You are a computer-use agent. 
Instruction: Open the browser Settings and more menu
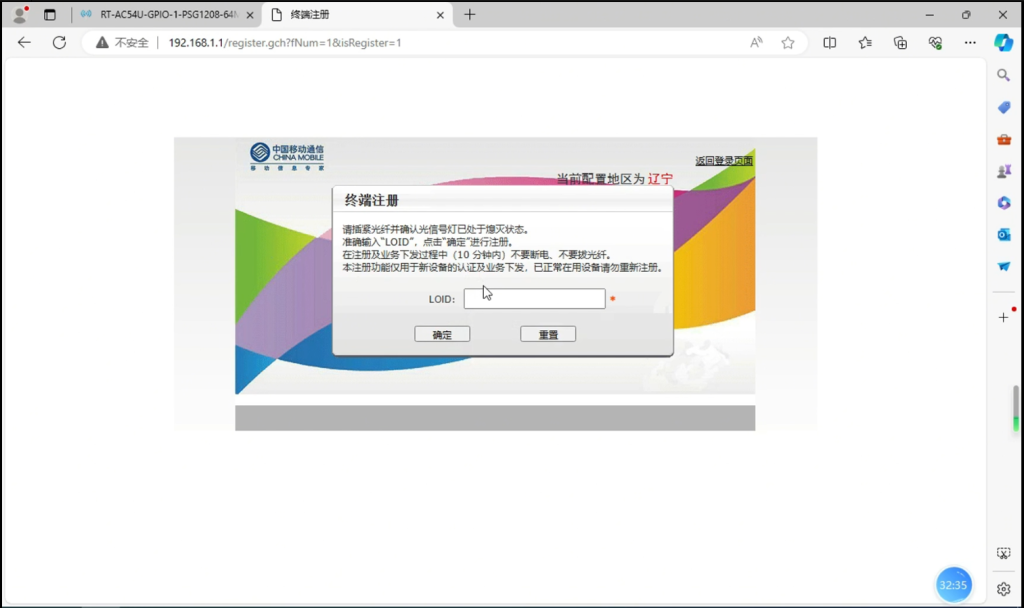point(969,43)
